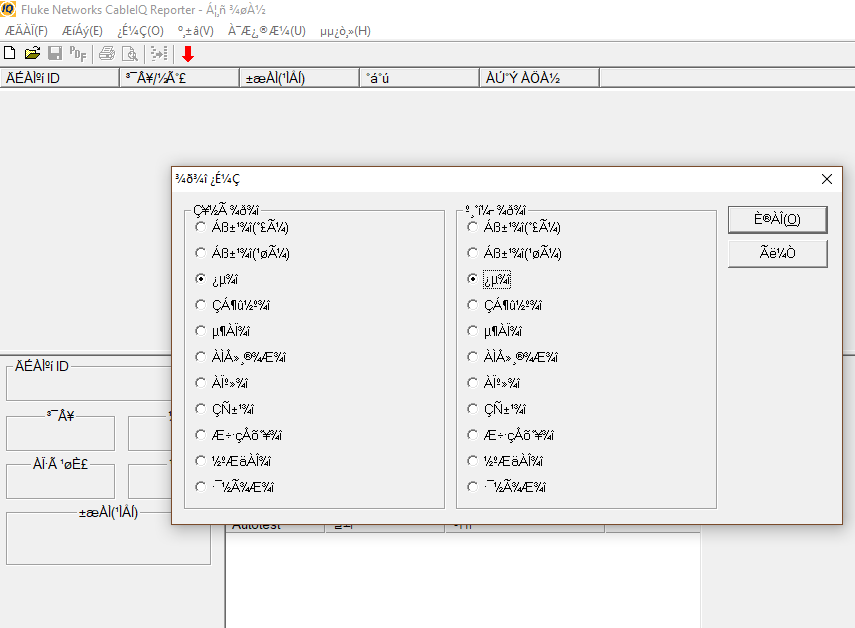Open the Options menu ending in (O)
Image resolution: width=855 pixels, height=628 pixels.
[141, 31]
